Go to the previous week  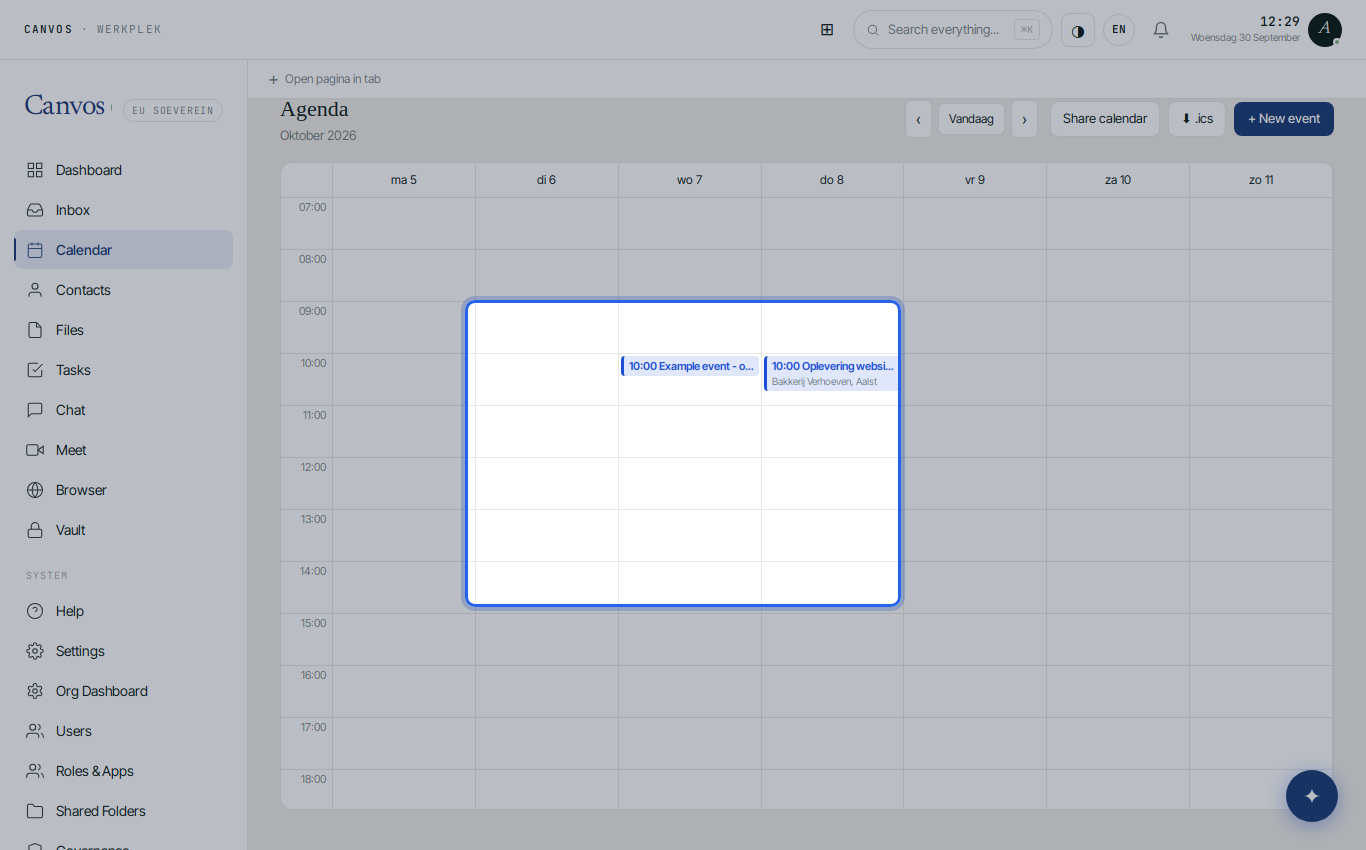tap(918, 119)
